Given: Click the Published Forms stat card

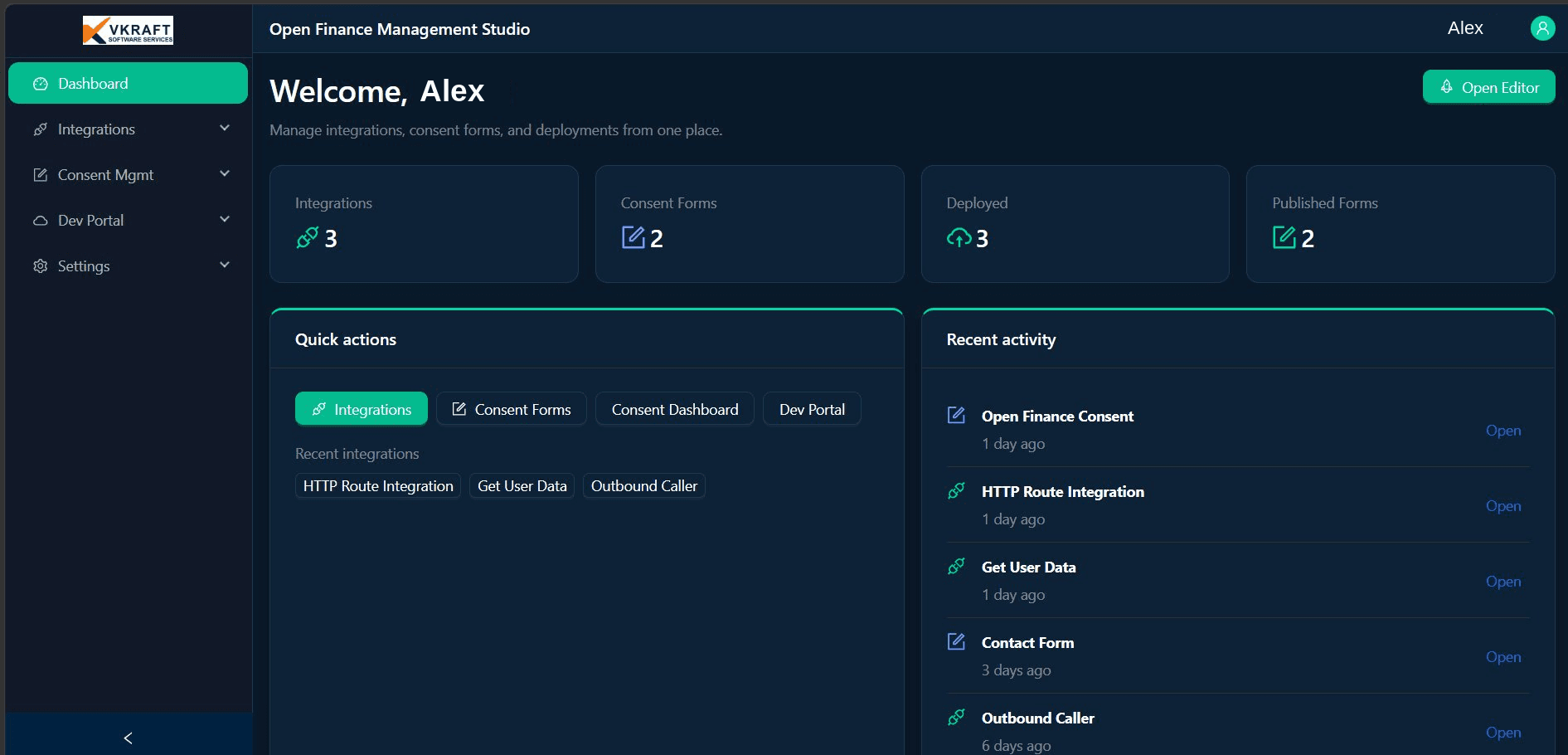Looking at the screenshot, I should 1401,224.
